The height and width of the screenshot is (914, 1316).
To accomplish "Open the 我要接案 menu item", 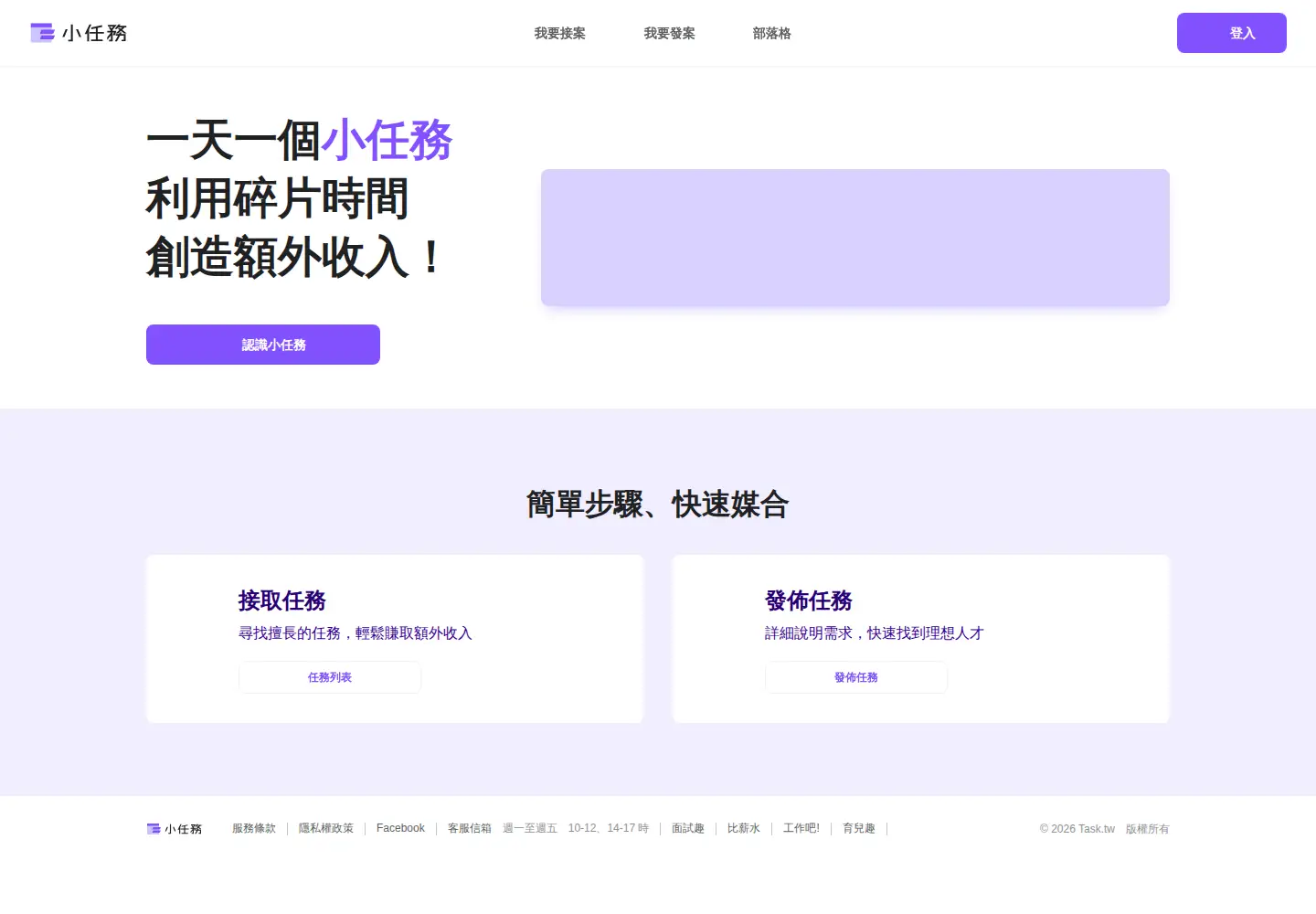I will tap(560, 33).
